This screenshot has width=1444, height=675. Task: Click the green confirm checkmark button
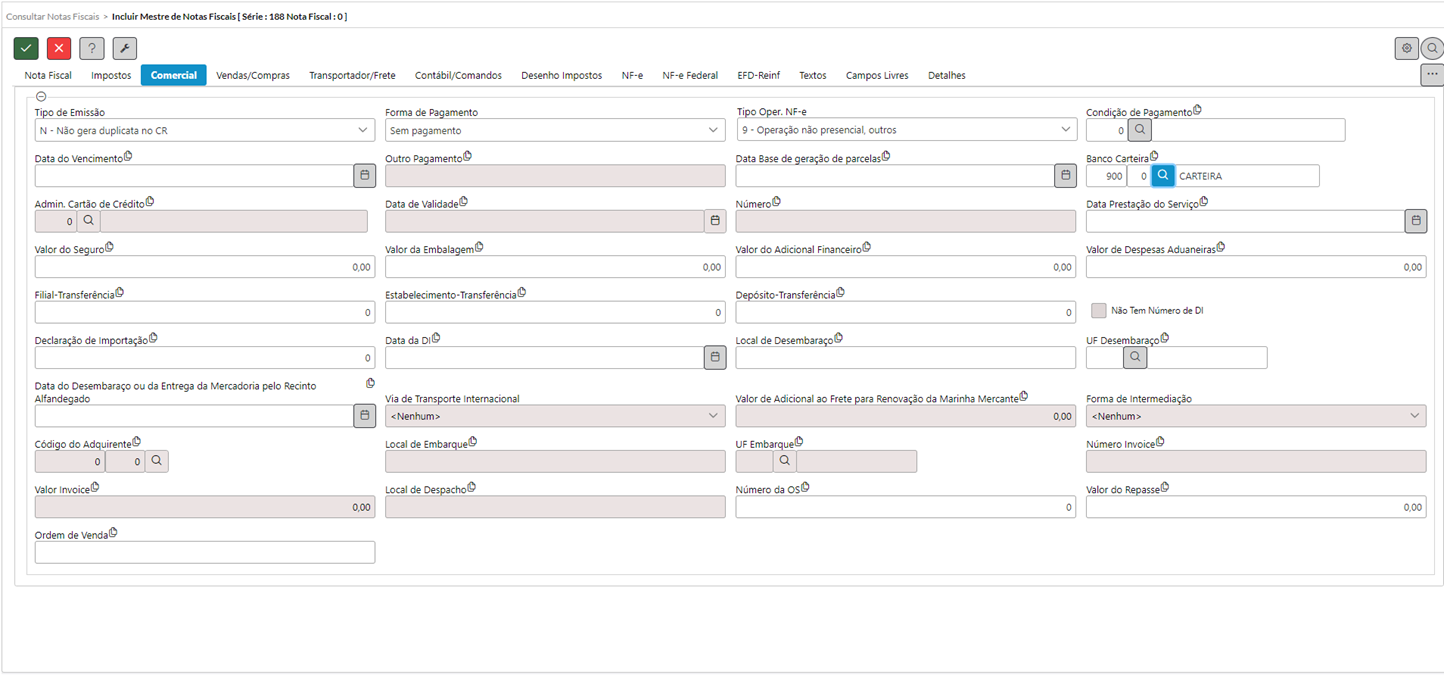click(26, 48)
